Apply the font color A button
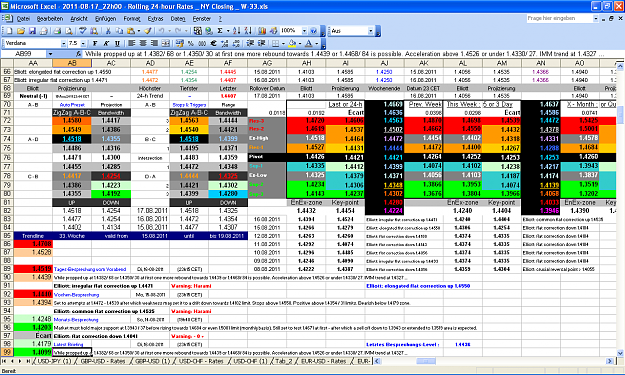Viewport: 625px width, 375px height. pyautogui.click(x=309, y=43)
